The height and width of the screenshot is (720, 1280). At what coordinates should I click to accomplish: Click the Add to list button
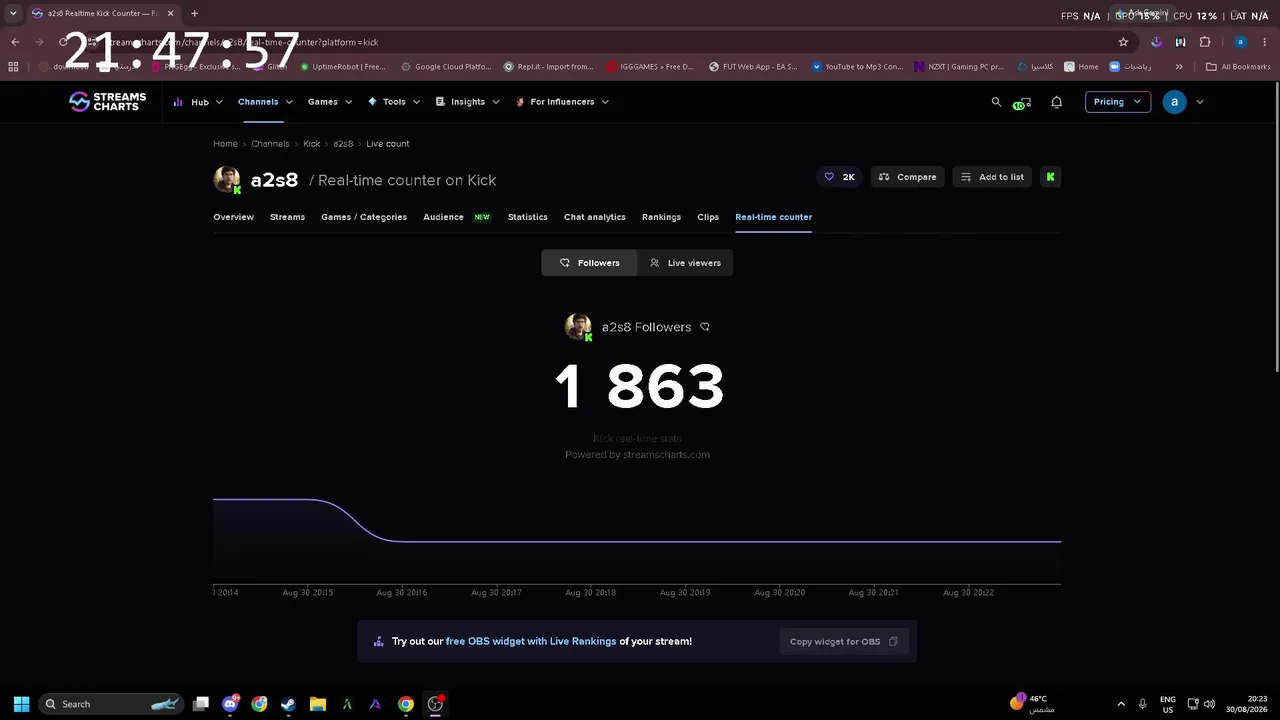pos(992,177)
